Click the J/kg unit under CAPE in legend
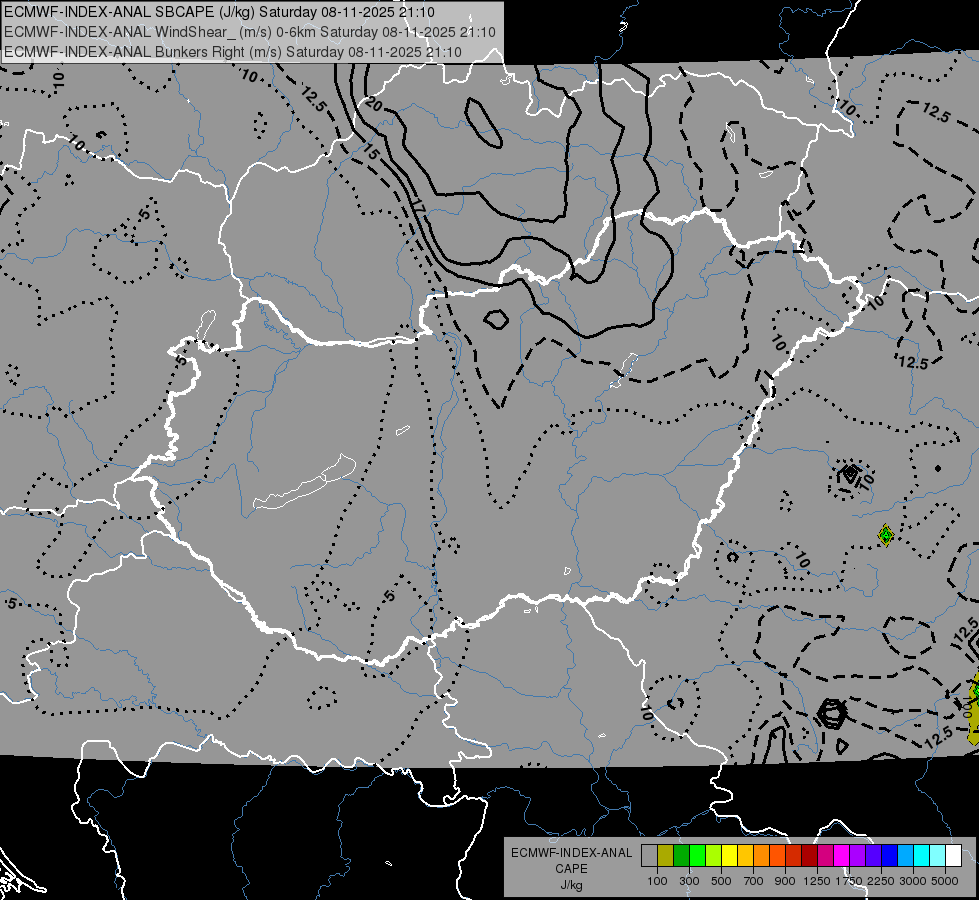 coord(571,885)
